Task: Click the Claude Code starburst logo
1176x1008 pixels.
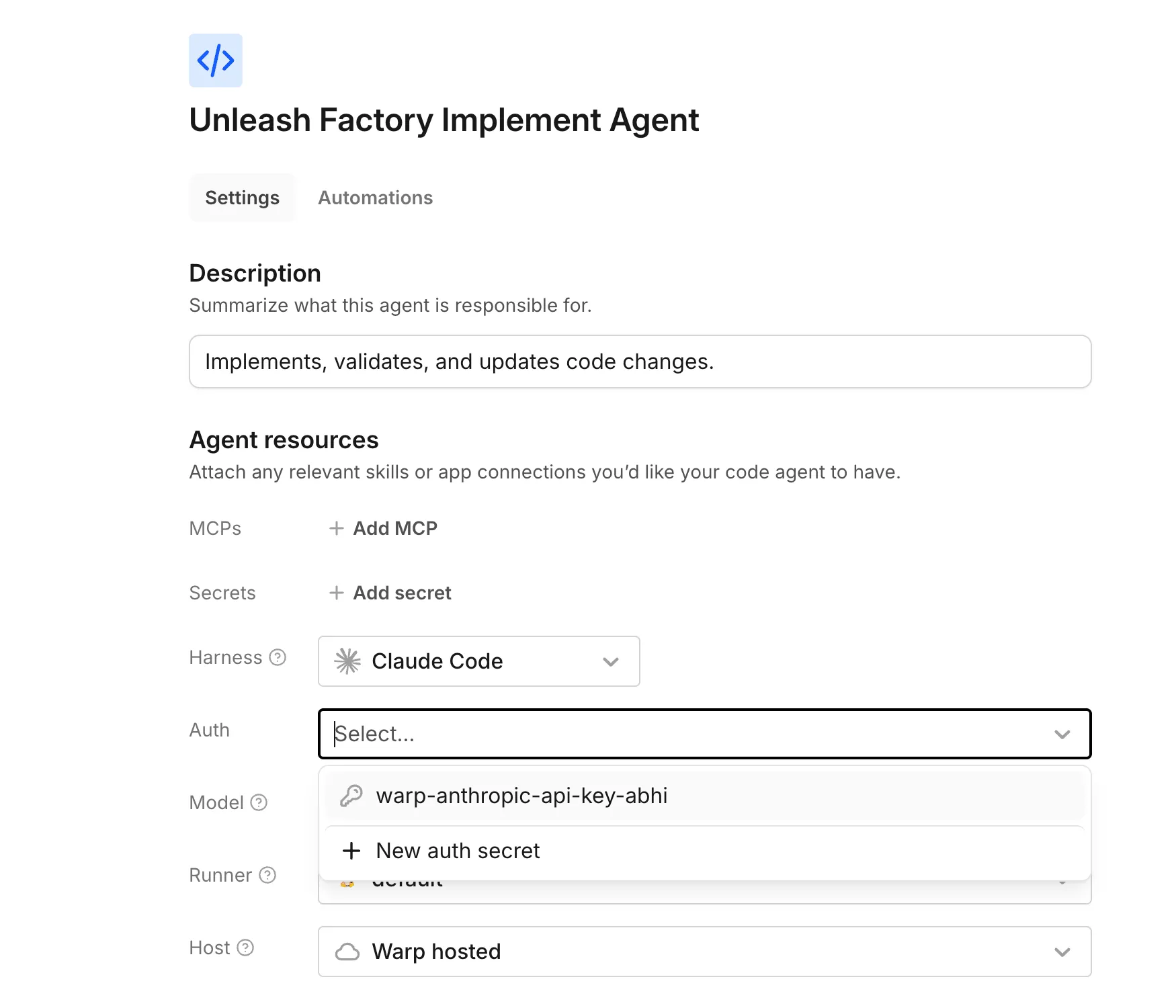Action: click(x=347, y=661)
